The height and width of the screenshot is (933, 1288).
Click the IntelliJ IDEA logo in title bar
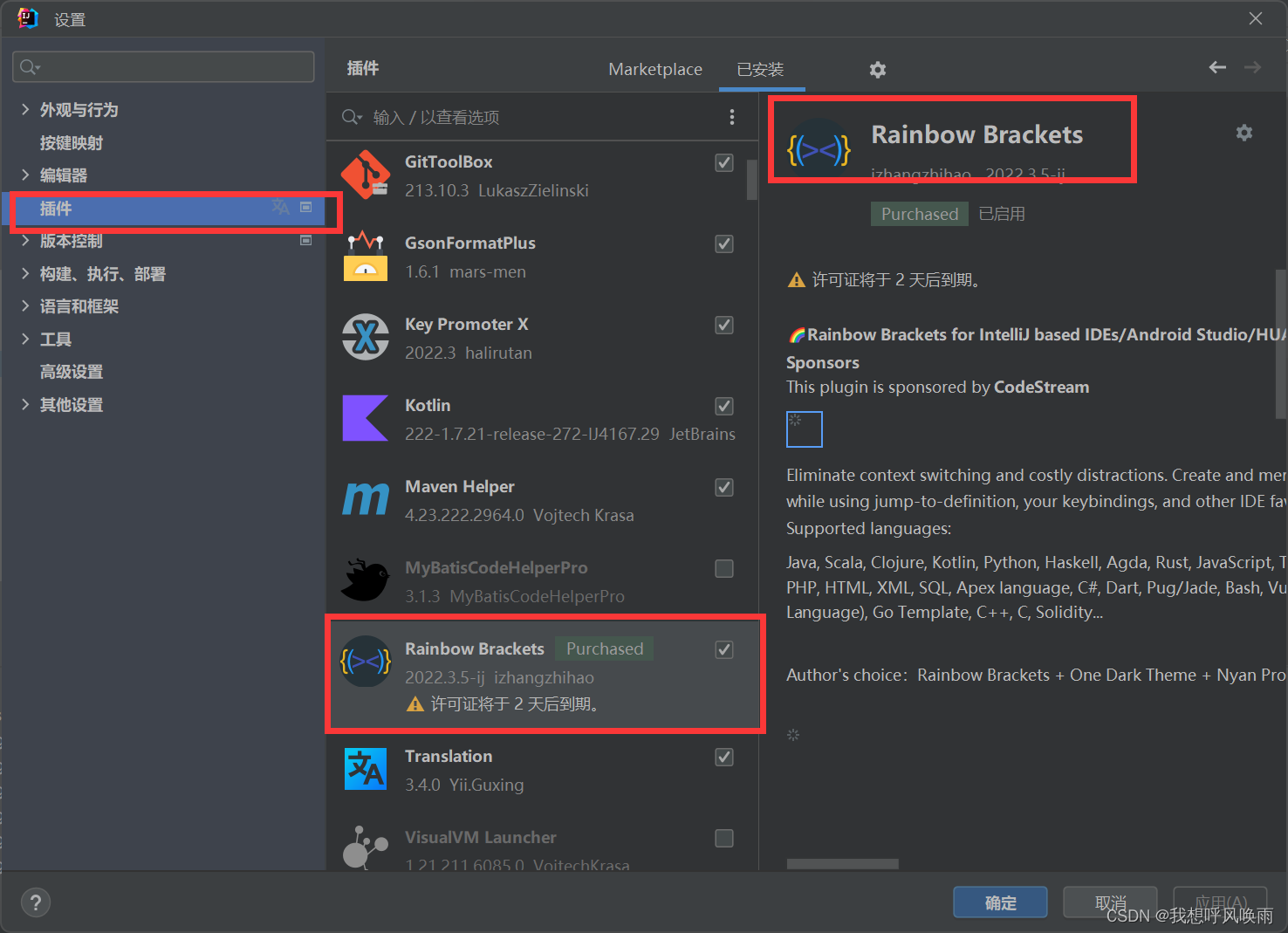point(28,18)
